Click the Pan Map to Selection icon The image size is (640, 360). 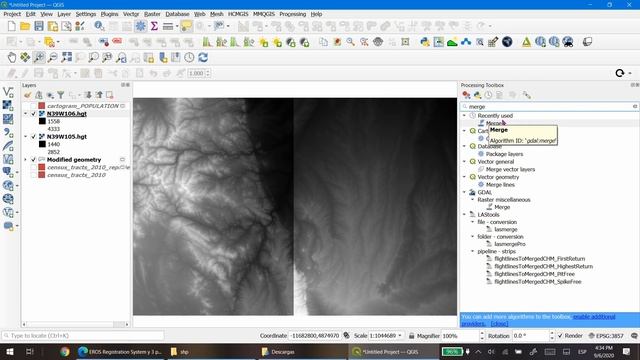(25, 58)
